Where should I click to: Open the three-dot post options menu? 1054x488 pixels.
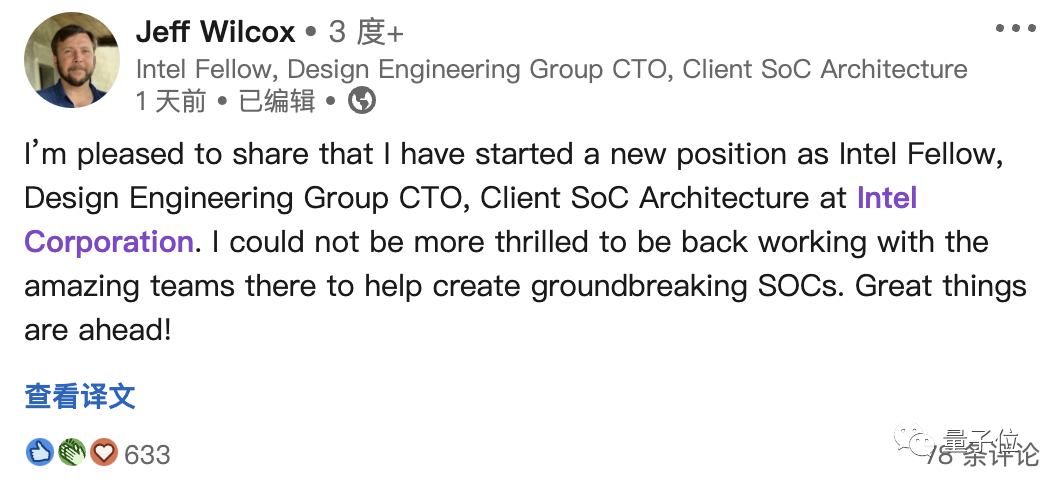coord(1015,29)
